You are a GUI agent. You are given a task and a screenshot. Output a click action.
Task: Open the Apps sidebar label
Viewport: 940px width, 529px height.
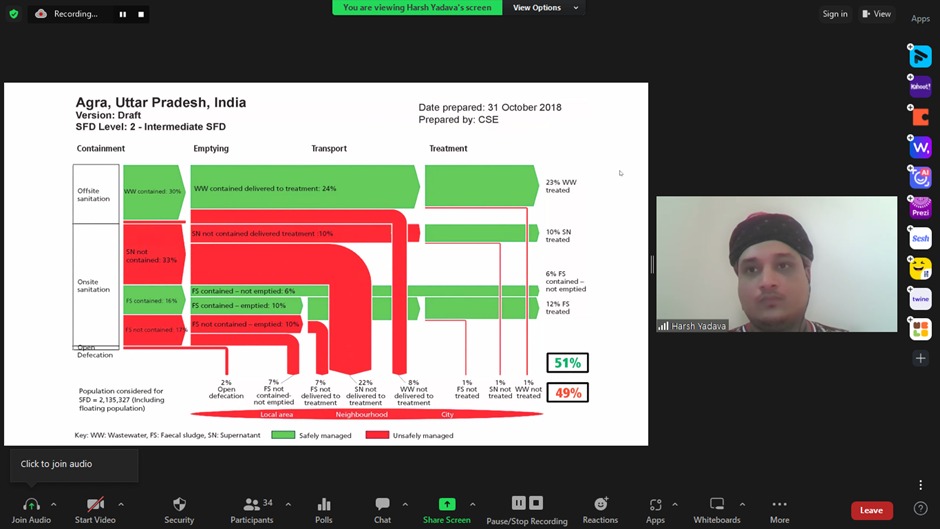[920, 19]
